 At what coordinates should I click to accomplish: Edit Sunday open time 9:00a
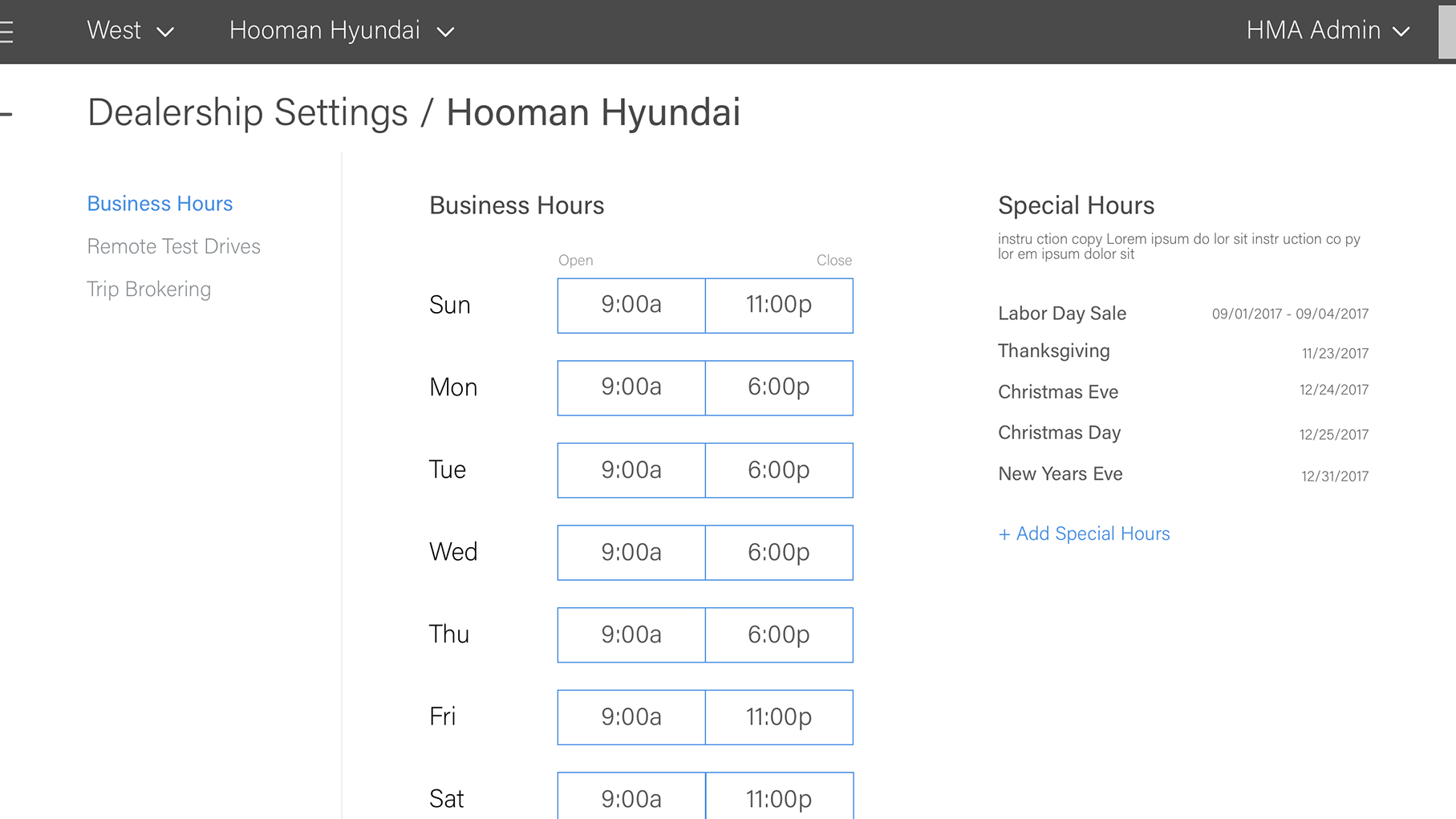(631, 306)
